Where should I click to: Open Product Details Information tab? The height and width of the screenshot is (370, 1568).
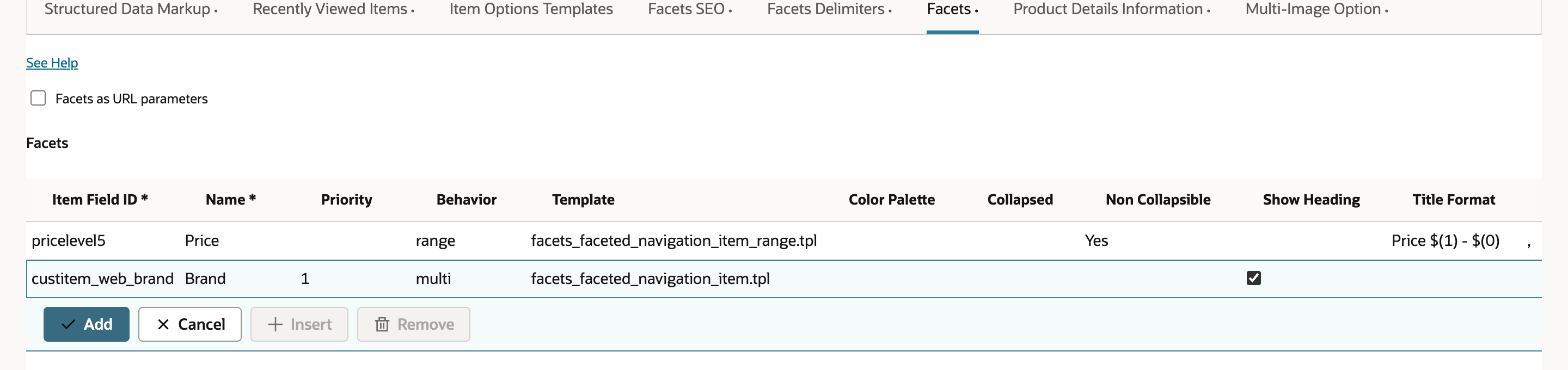(x=1111, y=9)
